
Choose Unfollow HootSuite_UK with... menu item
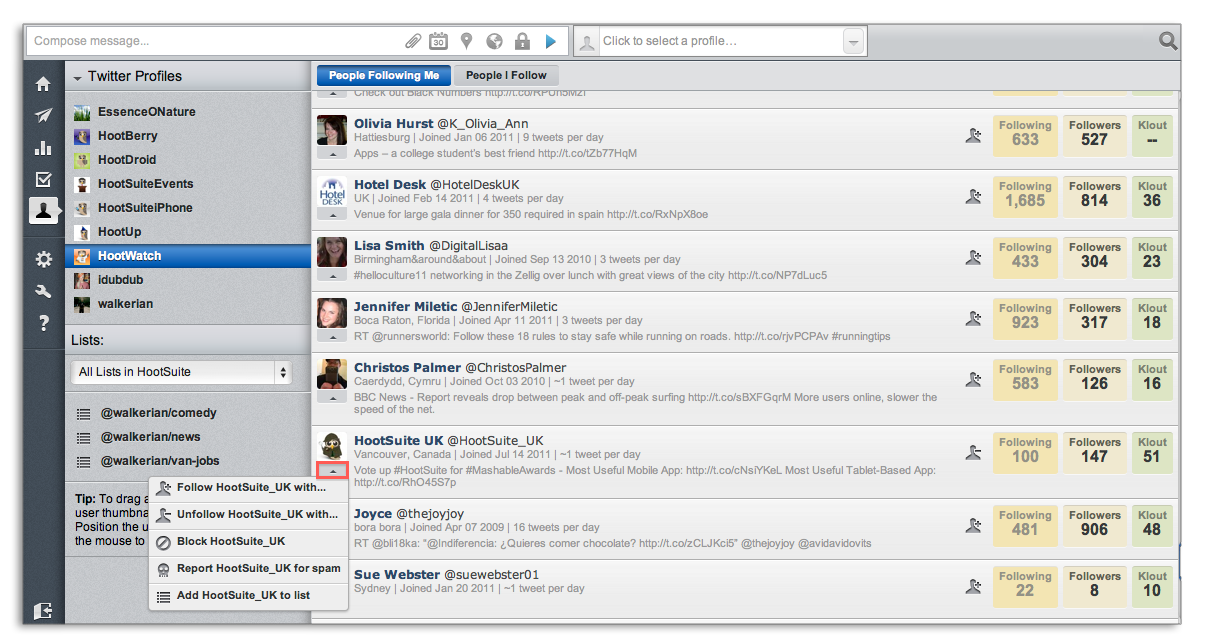point(249,515)
